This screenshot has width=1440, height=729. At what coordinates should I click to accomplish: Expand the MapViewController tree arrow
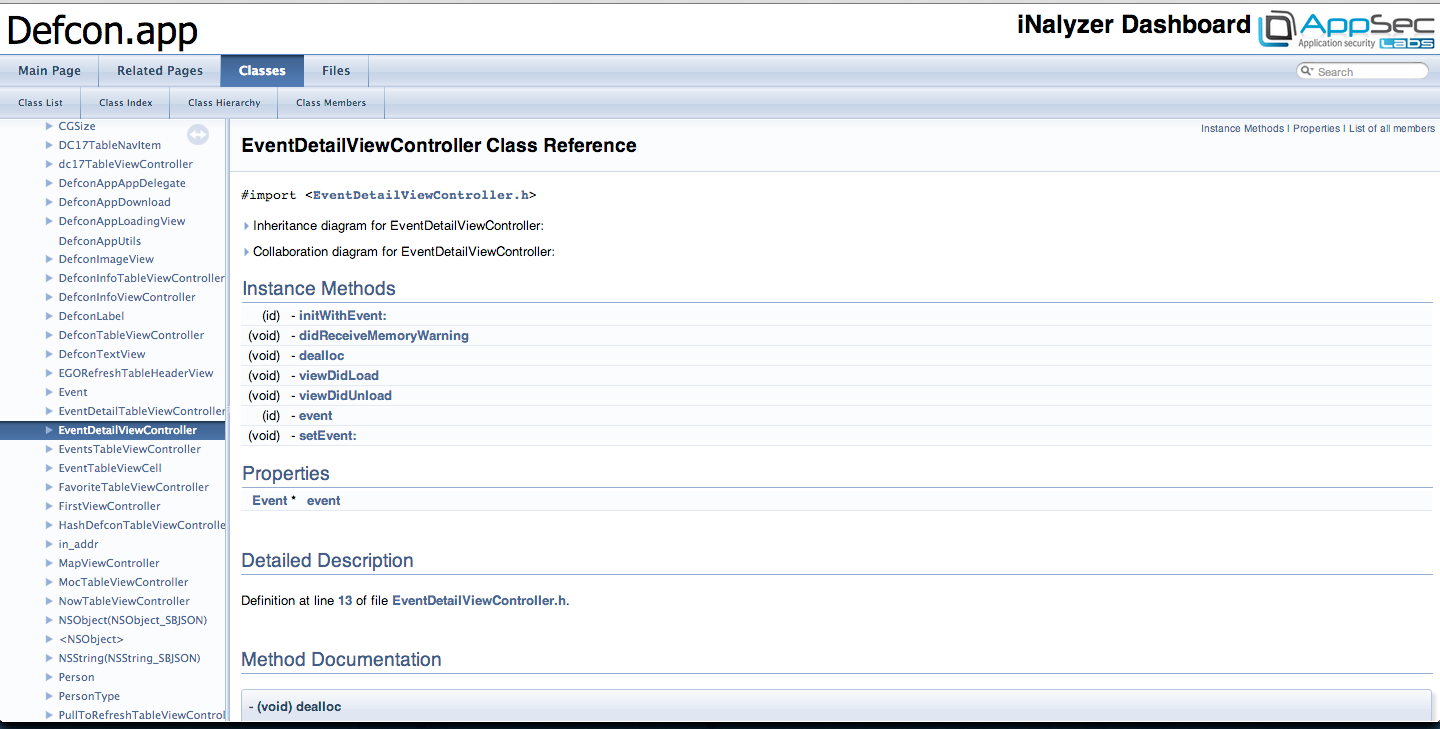pyautogui.click(x=49, y=563)
